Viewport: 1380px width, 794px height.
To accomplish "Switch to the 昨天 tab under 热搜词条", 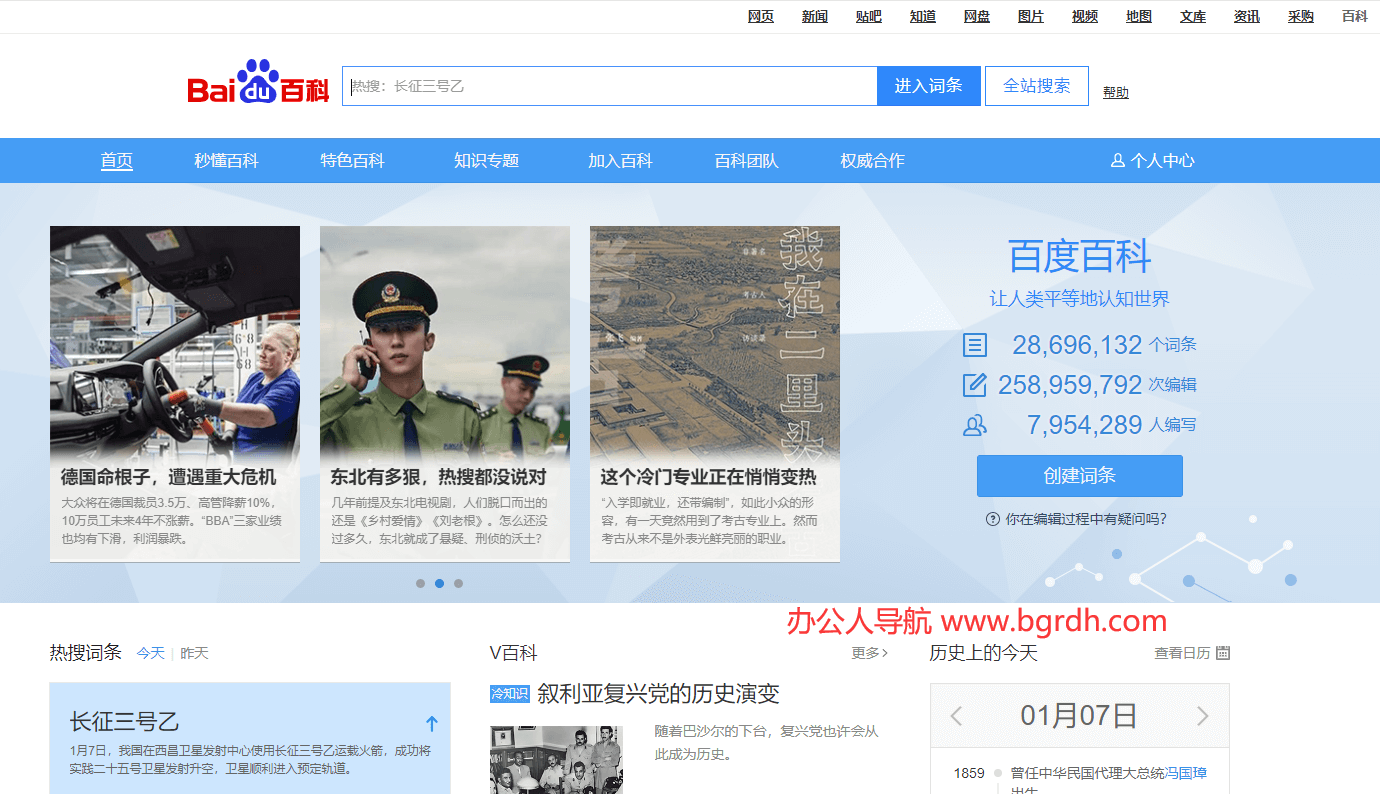I will click(x=193, y=652).
